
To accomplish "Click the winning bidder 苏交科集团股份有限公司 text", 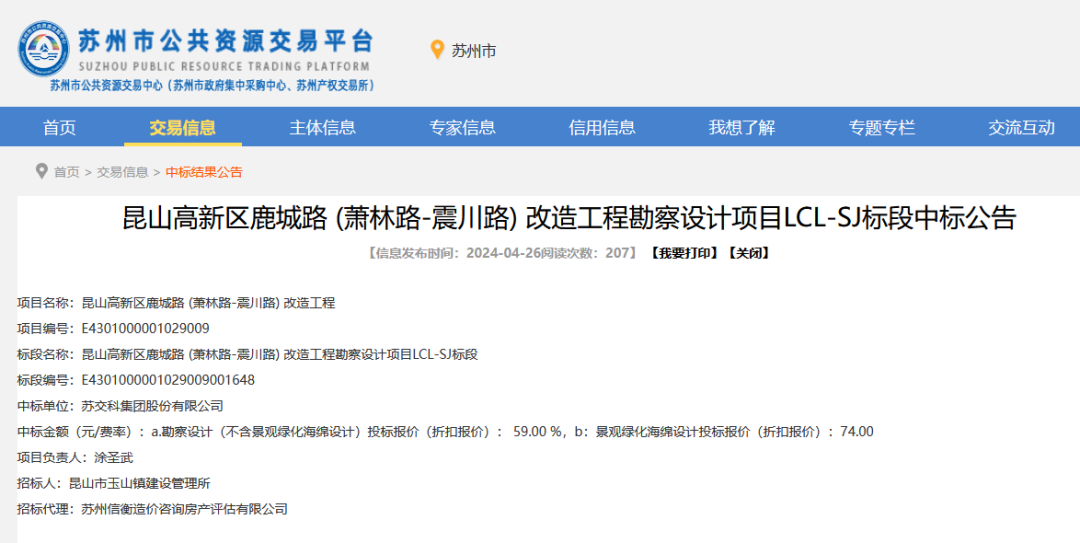I will (x=152, y=406).
